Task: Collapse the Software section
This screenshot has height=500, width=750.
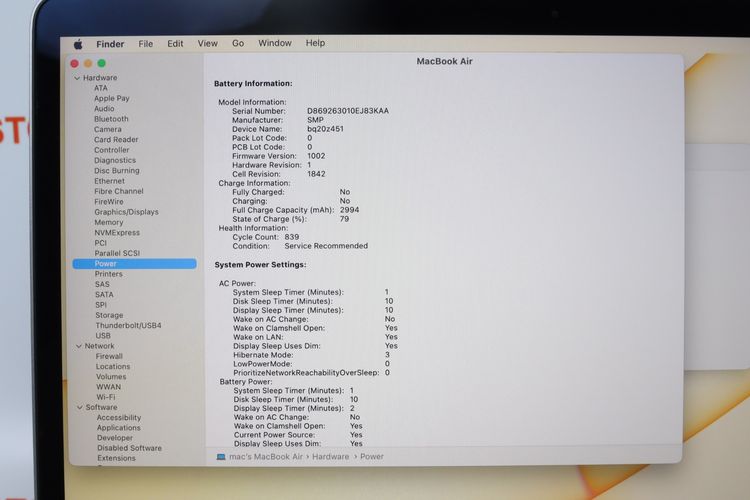Action: click(80, 407)
